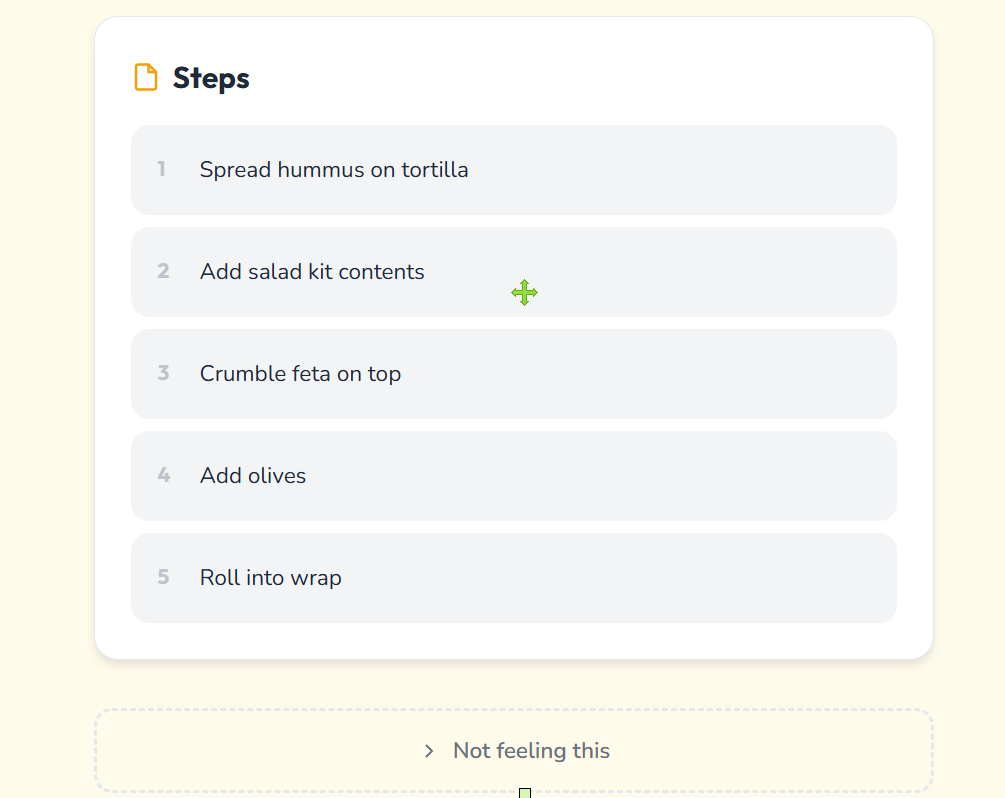Select the step number 1 badge

[162, 170]
